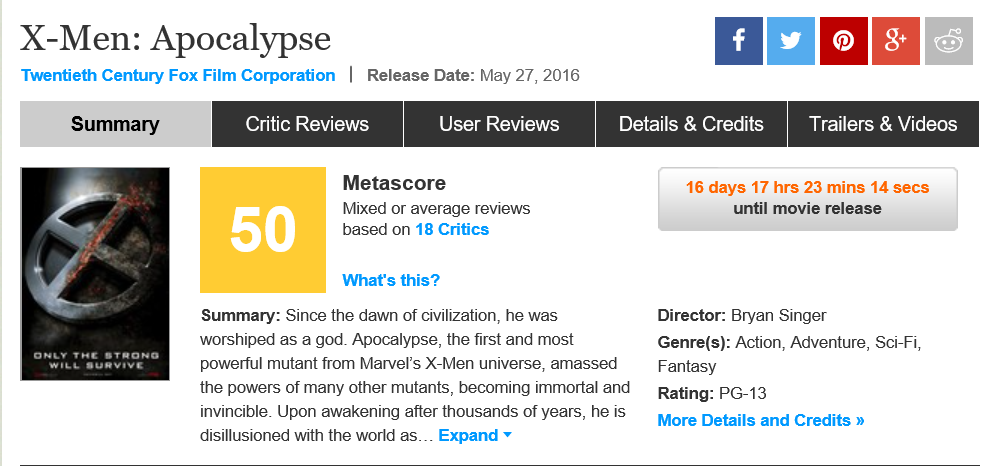
Task: View the Trailers & Videos tab
Action: click(x=883, y=124)
